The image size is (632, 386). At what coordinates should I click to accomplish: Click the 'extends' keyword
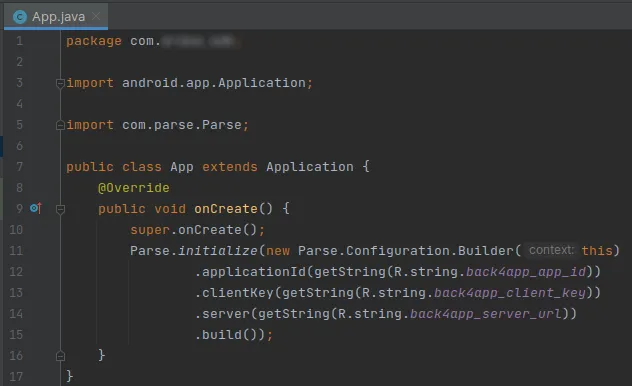230,167
